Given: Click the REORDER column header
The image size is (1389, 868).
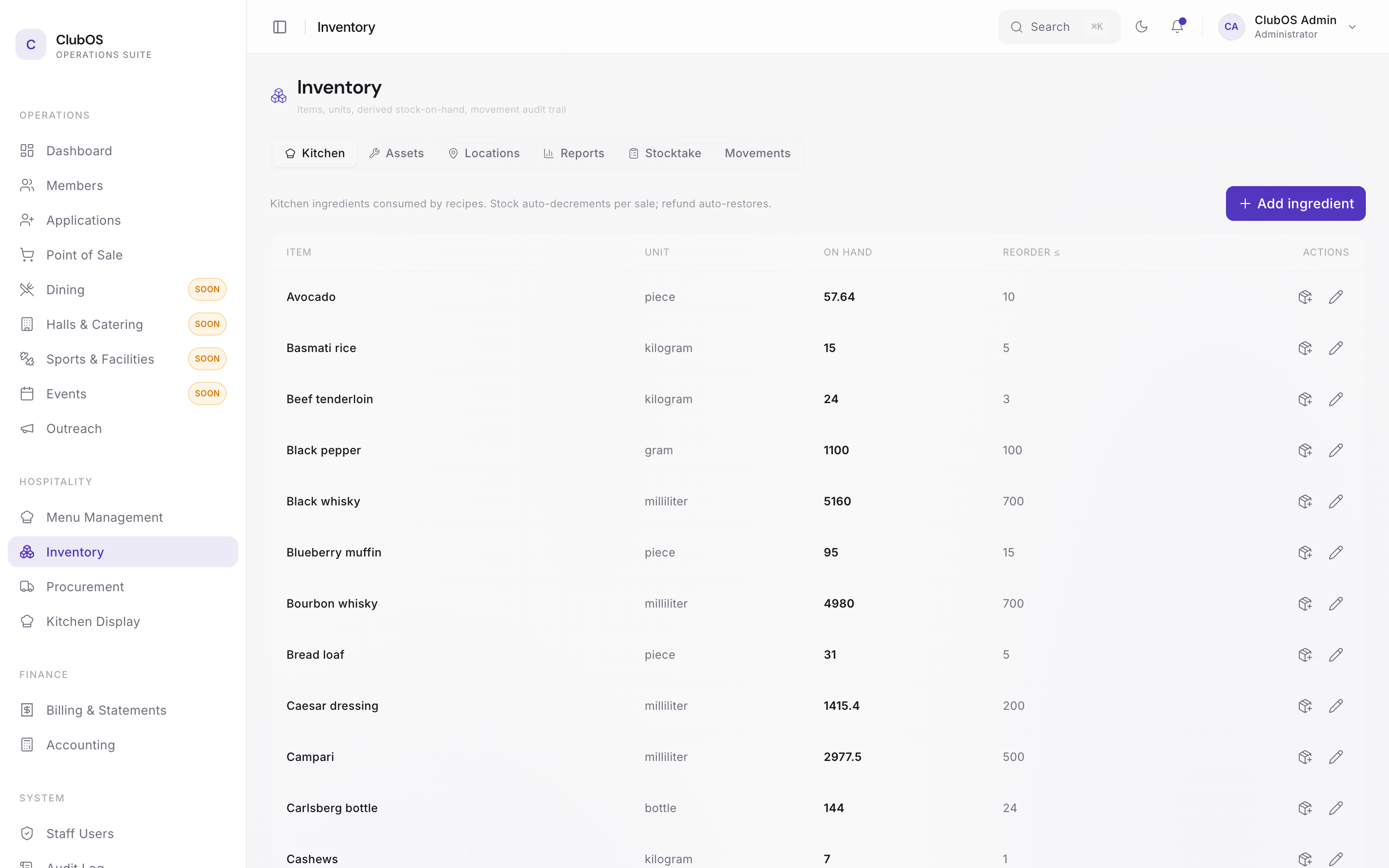Looking at the screenshot, I should coord(1031,252).
